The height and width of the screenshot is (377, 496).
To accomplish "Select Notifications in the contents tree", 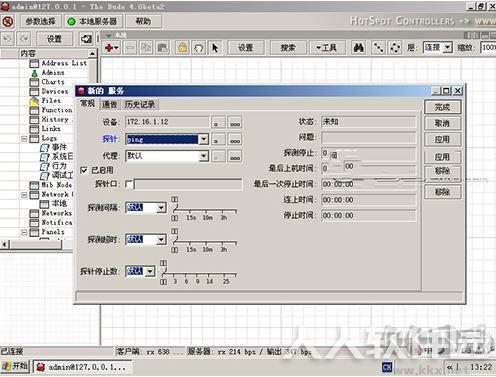I will pyautogui.click(x=51, y=222).
